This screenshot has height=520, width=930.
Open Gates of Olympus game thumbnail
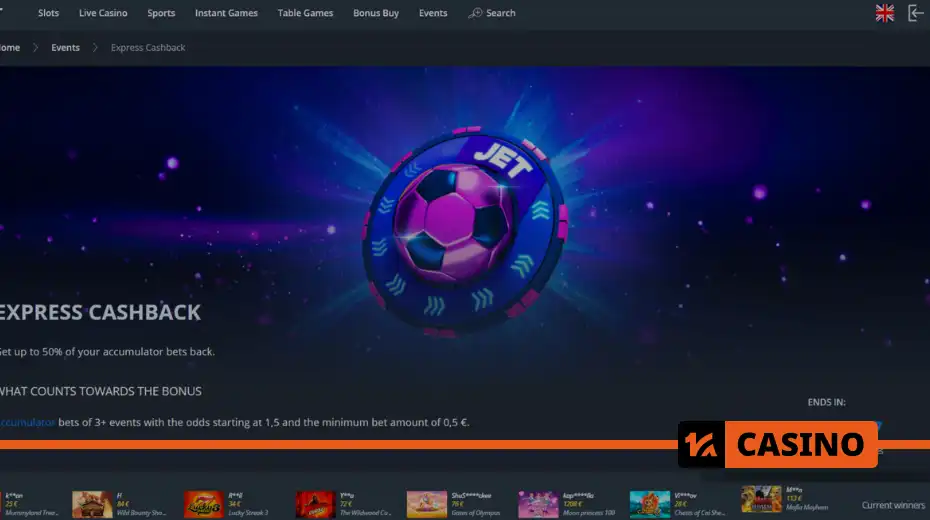(x=426, y=505)
